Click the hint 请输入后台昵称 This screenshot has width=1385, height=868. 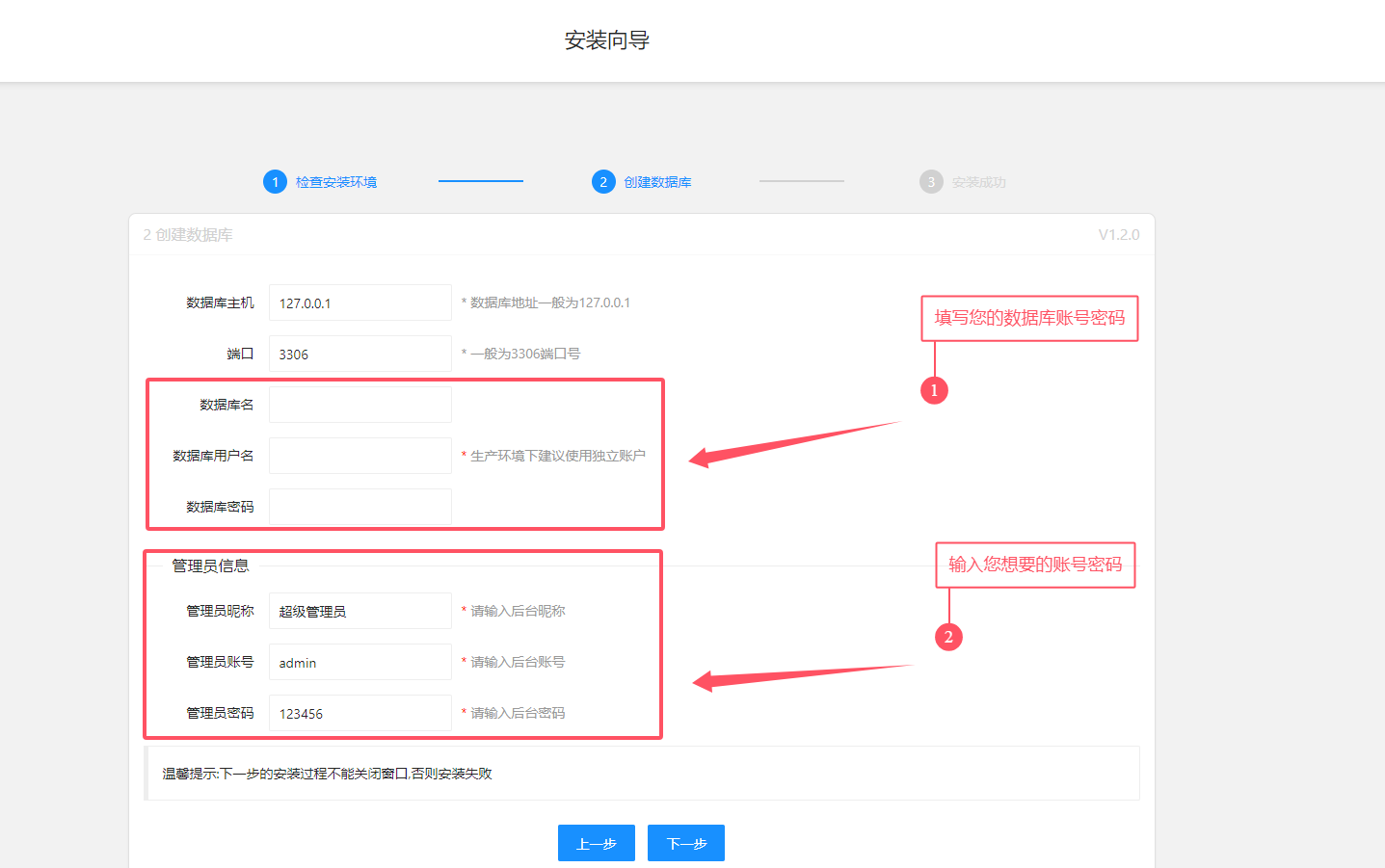[513, 611]
